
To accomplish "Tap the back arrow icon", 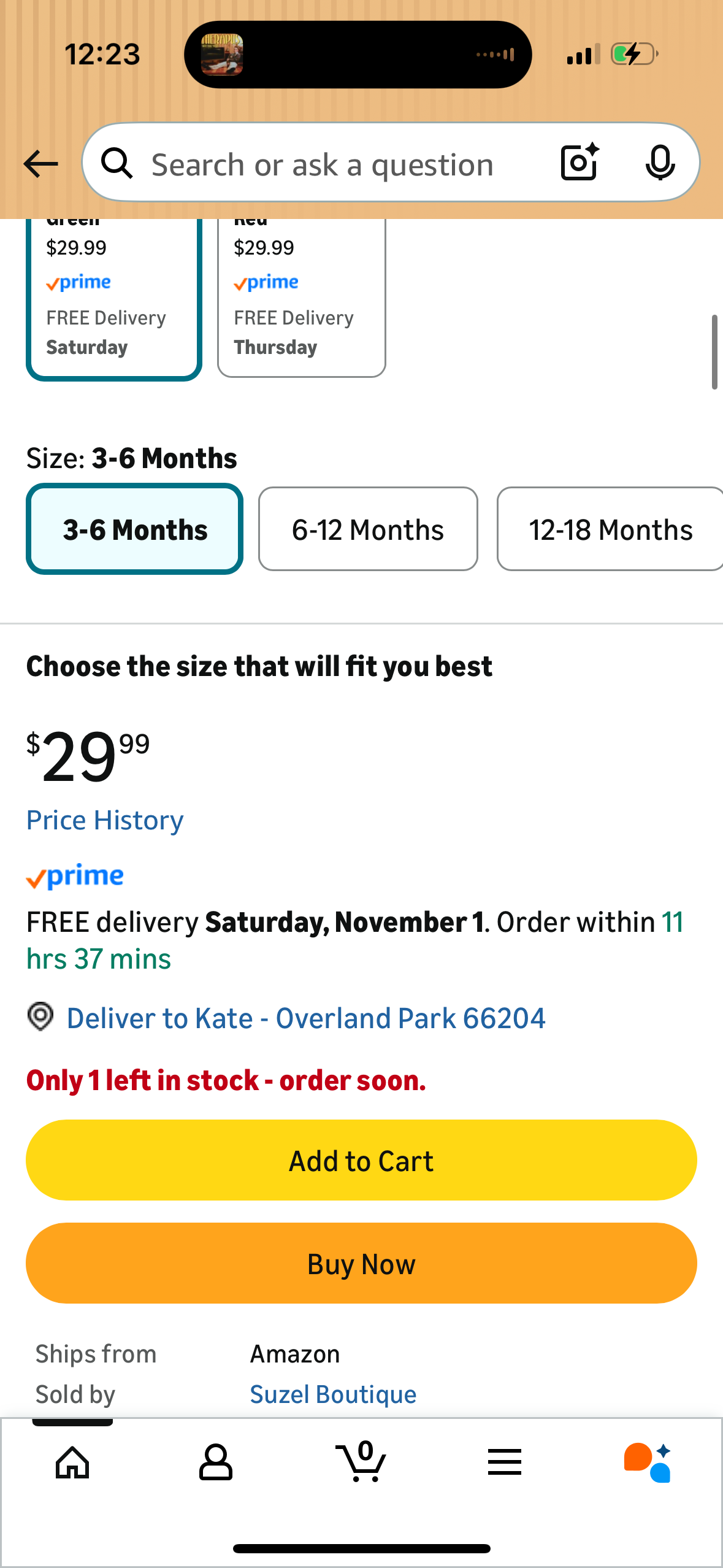I will 40,164.
